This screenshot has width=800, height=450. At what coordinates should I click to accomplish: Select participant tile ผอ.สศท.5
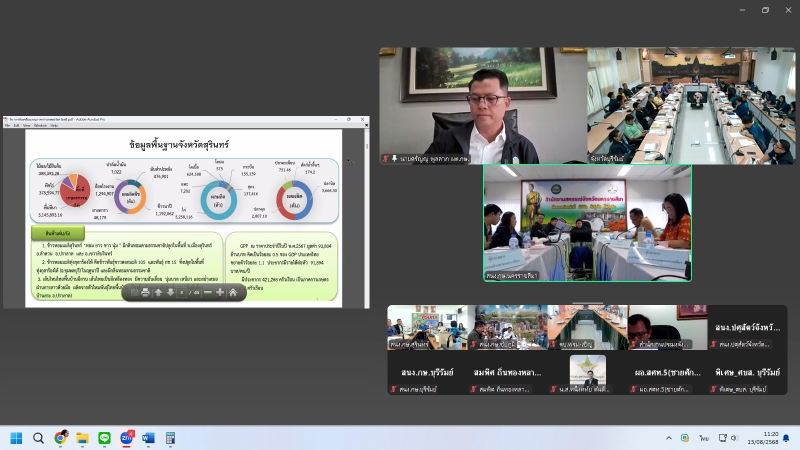coord(667,372)
